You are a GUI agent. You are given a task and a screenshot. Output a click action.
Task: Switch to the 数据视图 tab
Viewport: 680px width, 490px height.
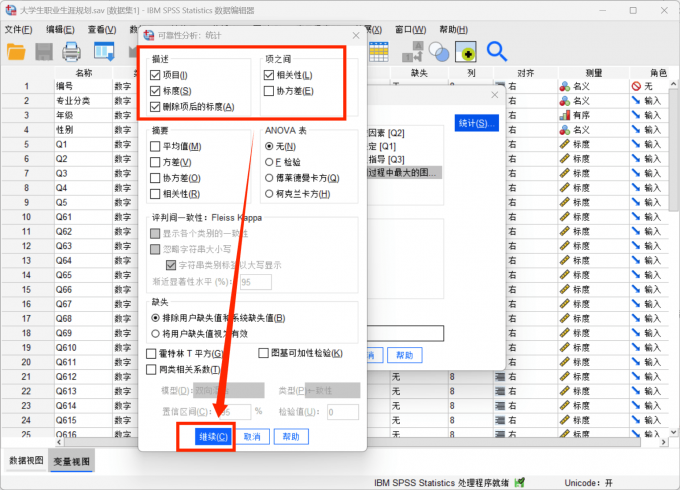click(x=26, y=461)
